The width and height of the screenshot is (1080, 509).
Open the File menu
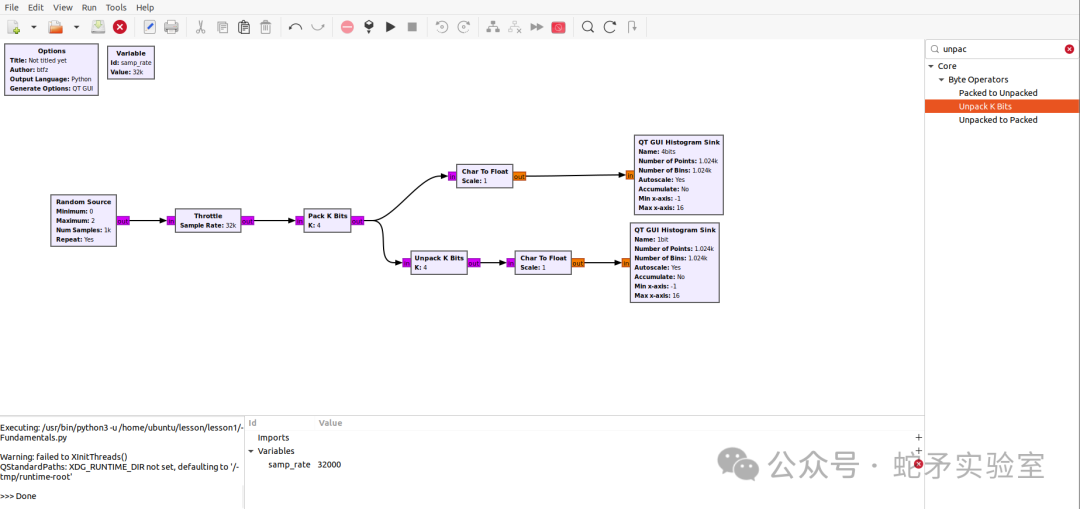[12, 7]
